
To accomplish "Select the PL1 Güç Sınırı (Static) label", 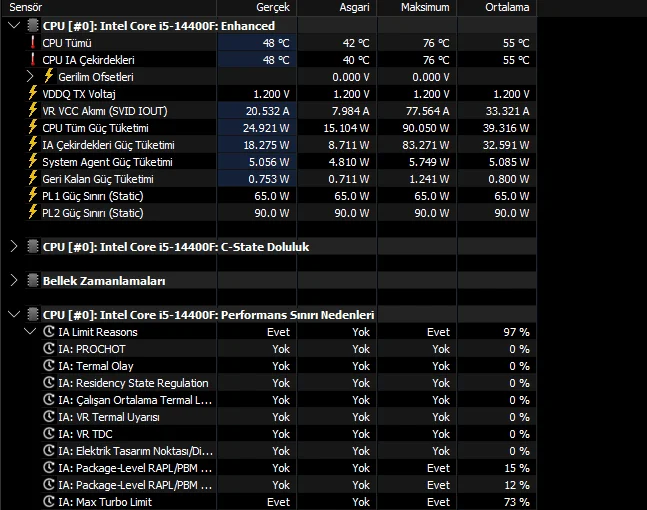I will pos(93,196).
